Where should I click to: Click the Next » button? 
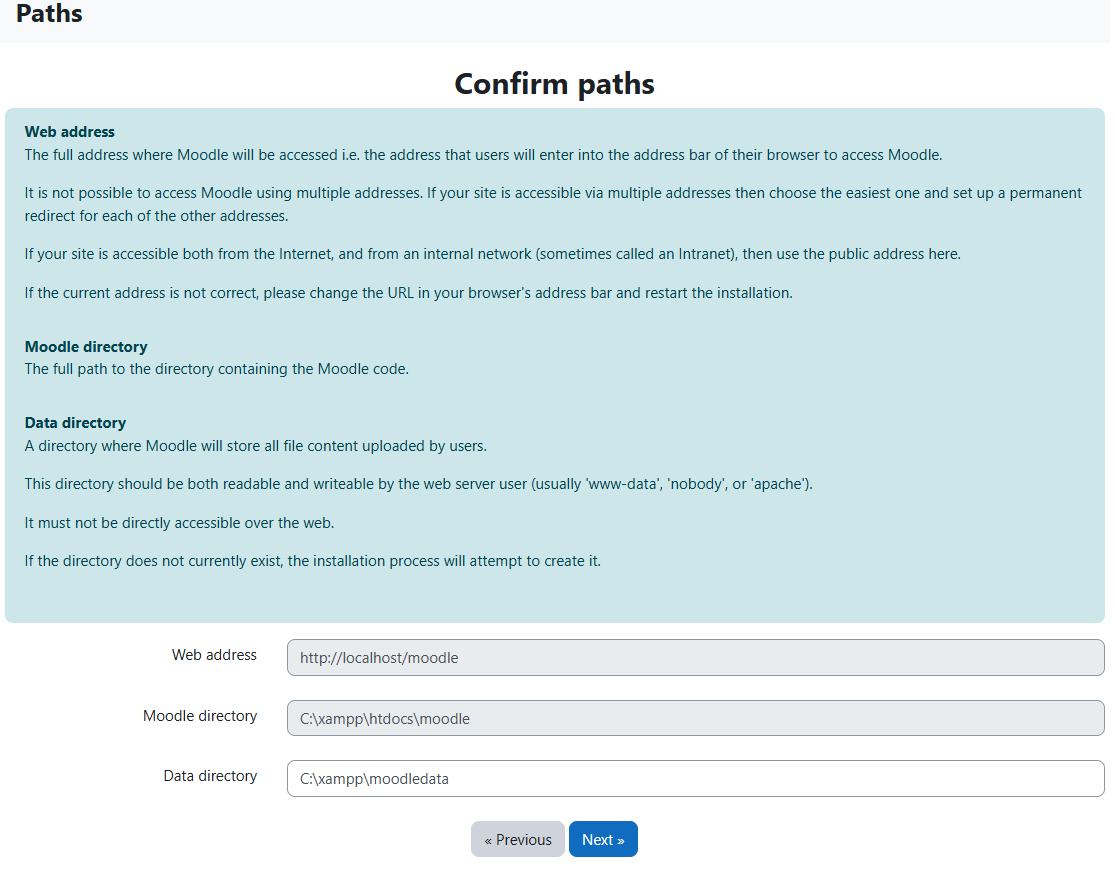603,839
